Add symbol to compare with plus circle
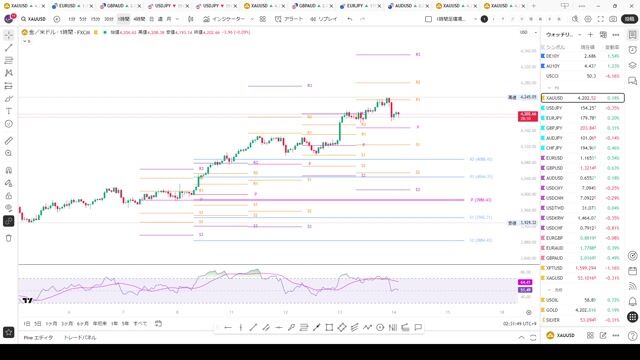640x360 pixels. [57, 19]
